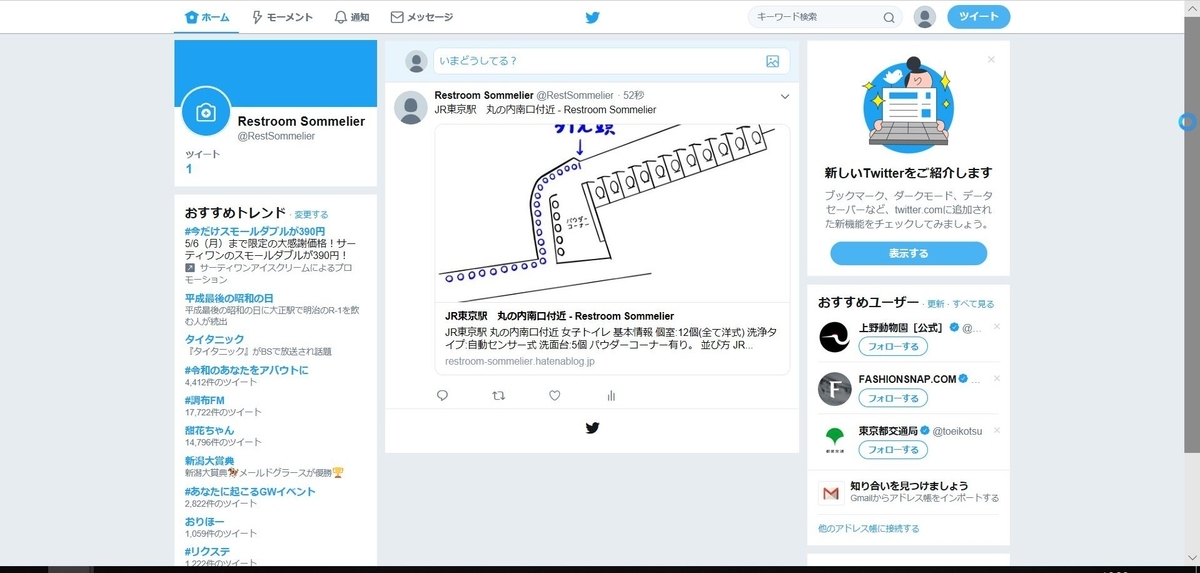Open trend '平成最後の昭和の日'
The width and height of the screenshot is (1200, 573).
click(x=229, y=298)
